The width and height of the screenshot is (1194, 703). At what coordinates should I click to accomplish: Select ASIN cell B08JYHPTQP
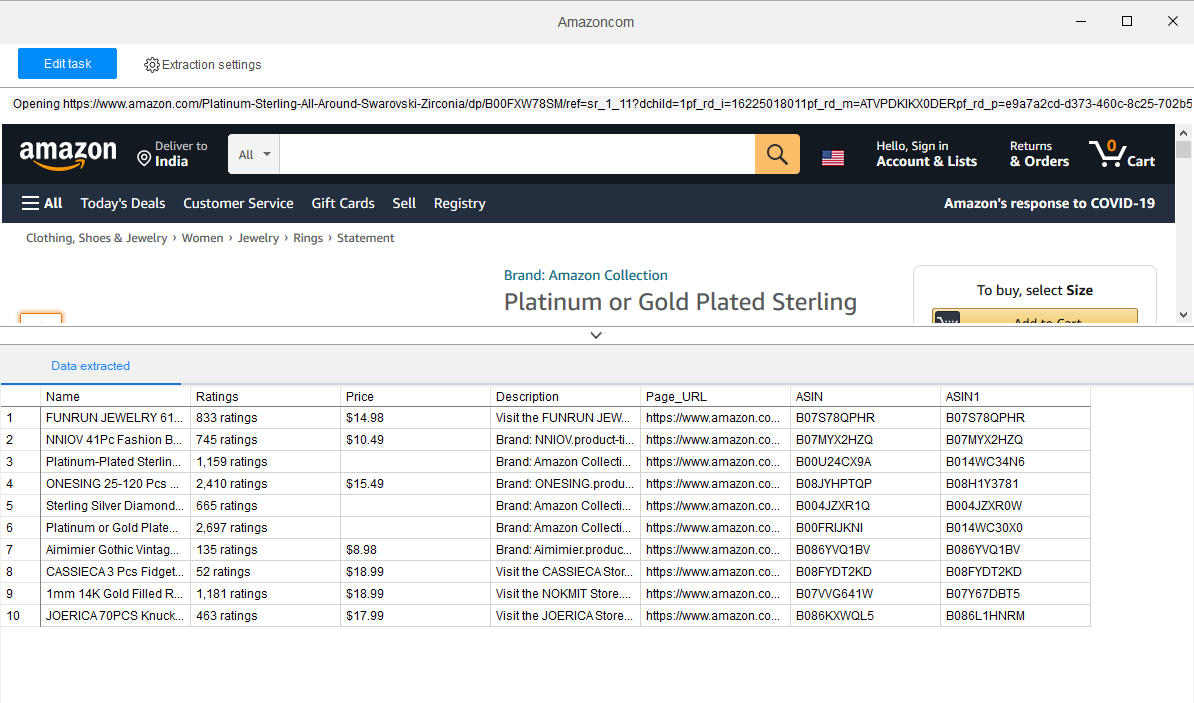(x=865, y=484)
